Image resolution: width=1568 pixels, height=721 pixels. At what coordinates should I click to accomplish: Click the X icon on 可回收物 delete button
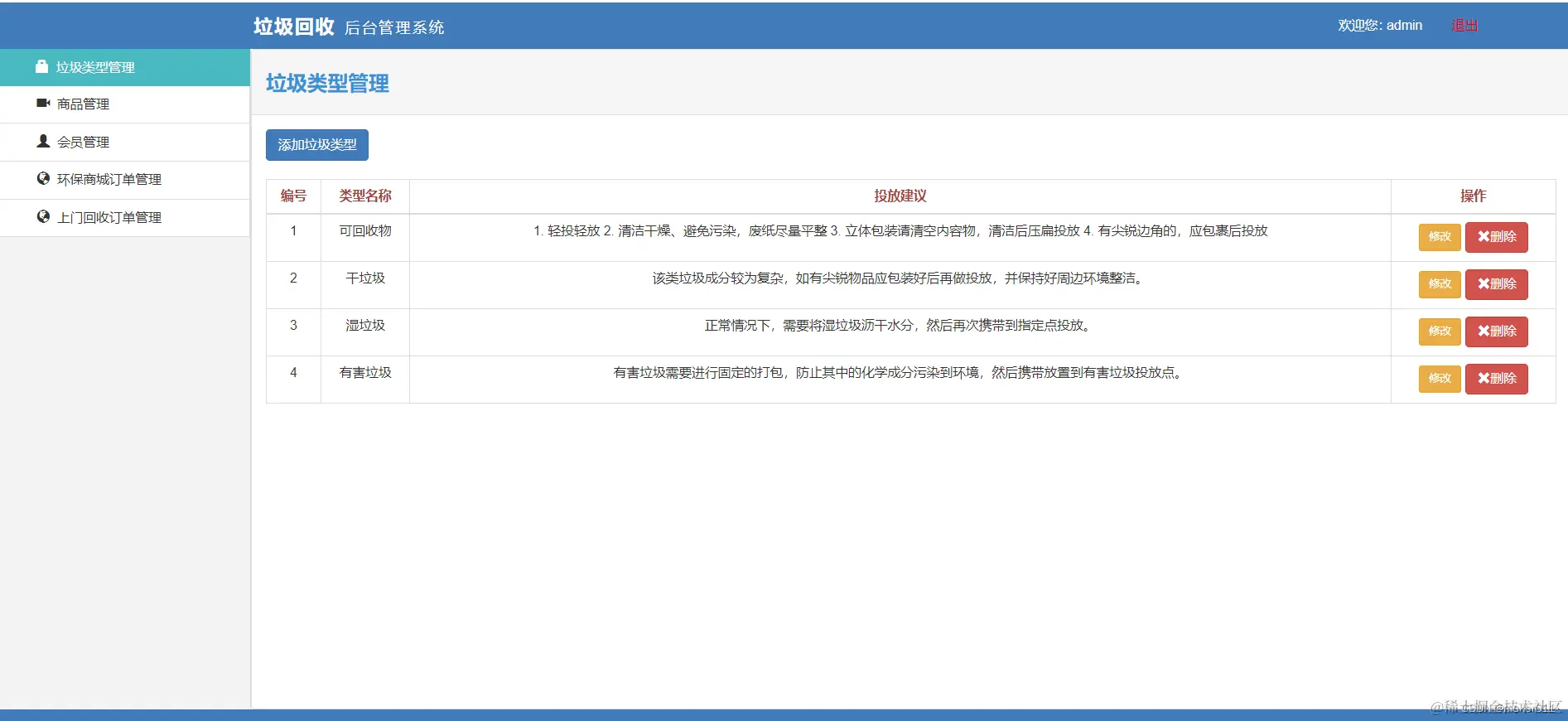1484,237
